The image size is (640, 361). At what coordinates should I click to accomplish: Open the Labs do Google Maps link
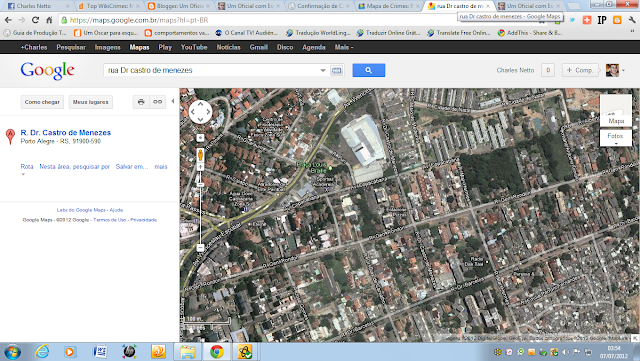[81, 210]
